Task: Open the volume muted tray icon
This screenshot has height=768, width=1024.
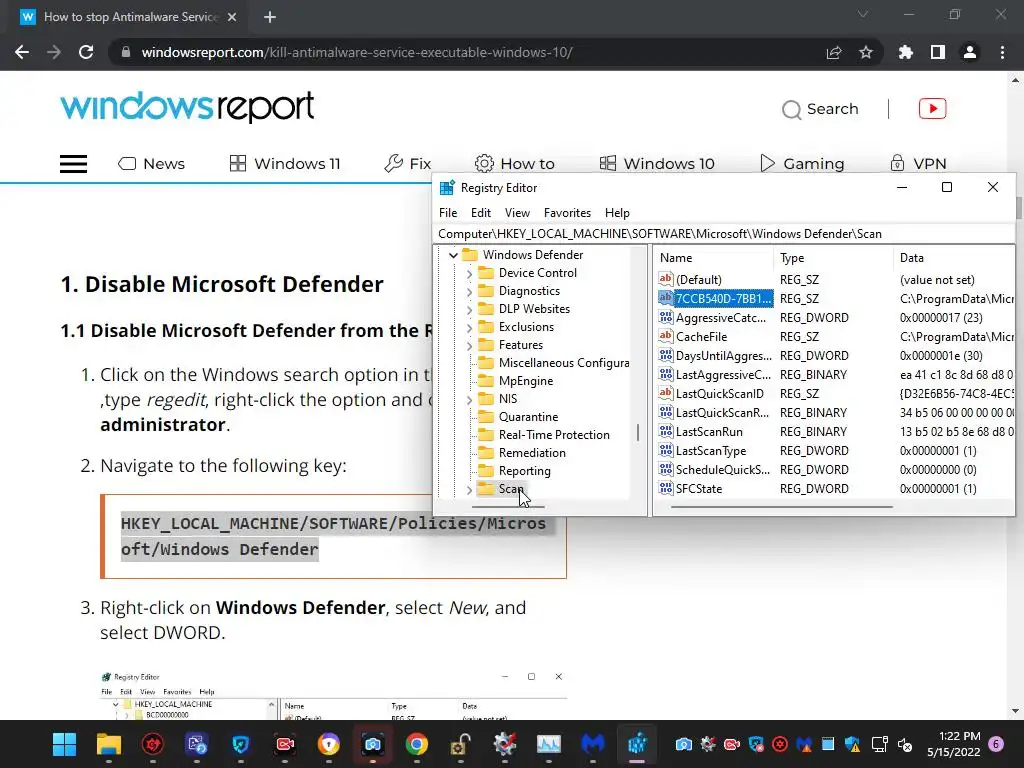Action: (905, 744)
